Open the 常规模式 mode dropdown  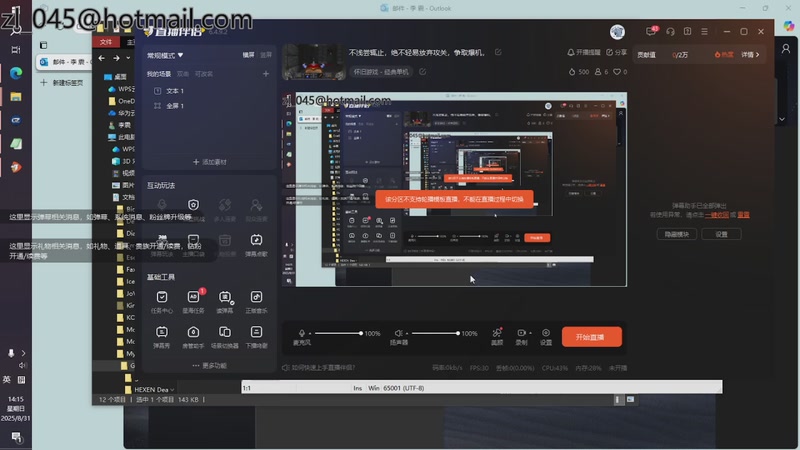click(x=165, y=55)
